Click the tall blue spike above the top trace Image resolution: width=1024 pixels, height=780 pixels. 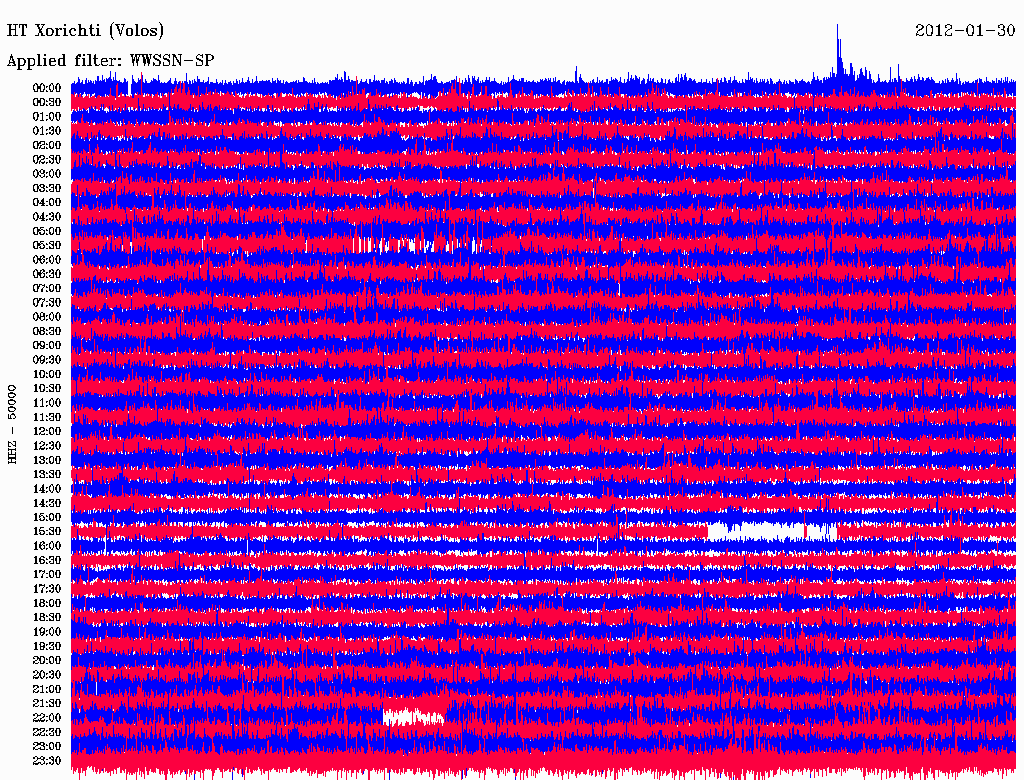pos(838,50)
